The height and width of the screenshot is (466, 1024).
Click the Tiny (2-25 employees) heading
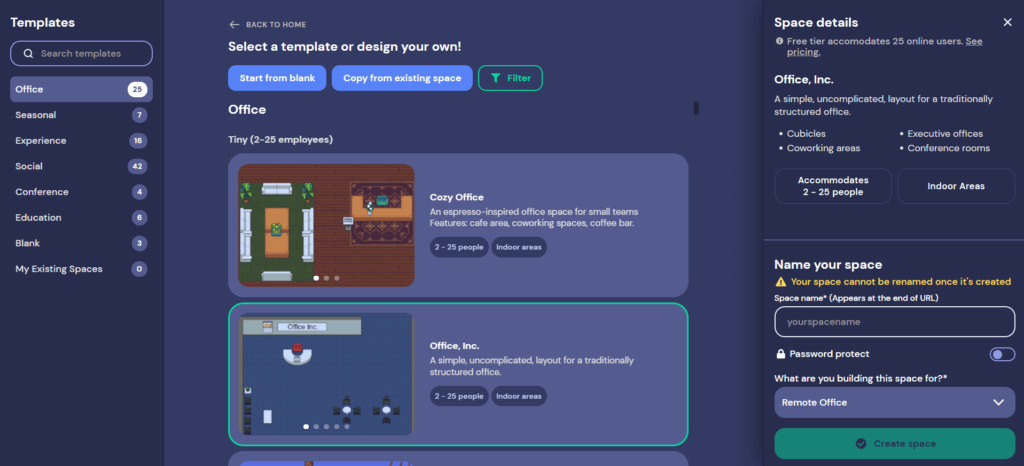tap(280, 140)
